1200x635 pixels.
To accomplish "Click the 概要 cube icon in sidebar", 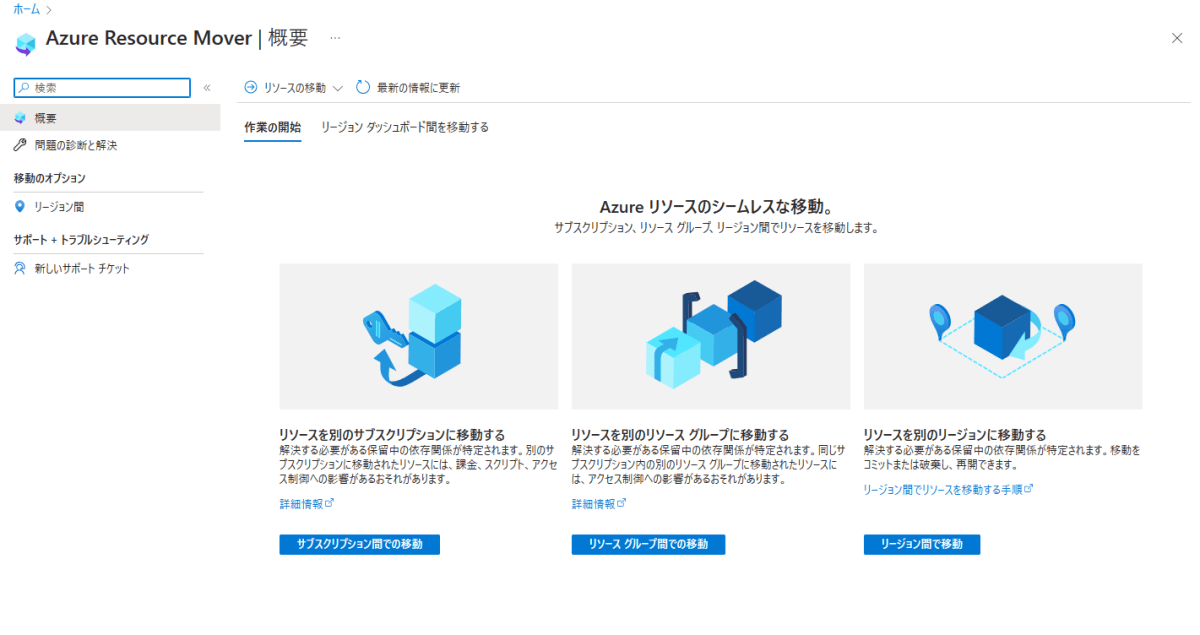I will point(20,118).
